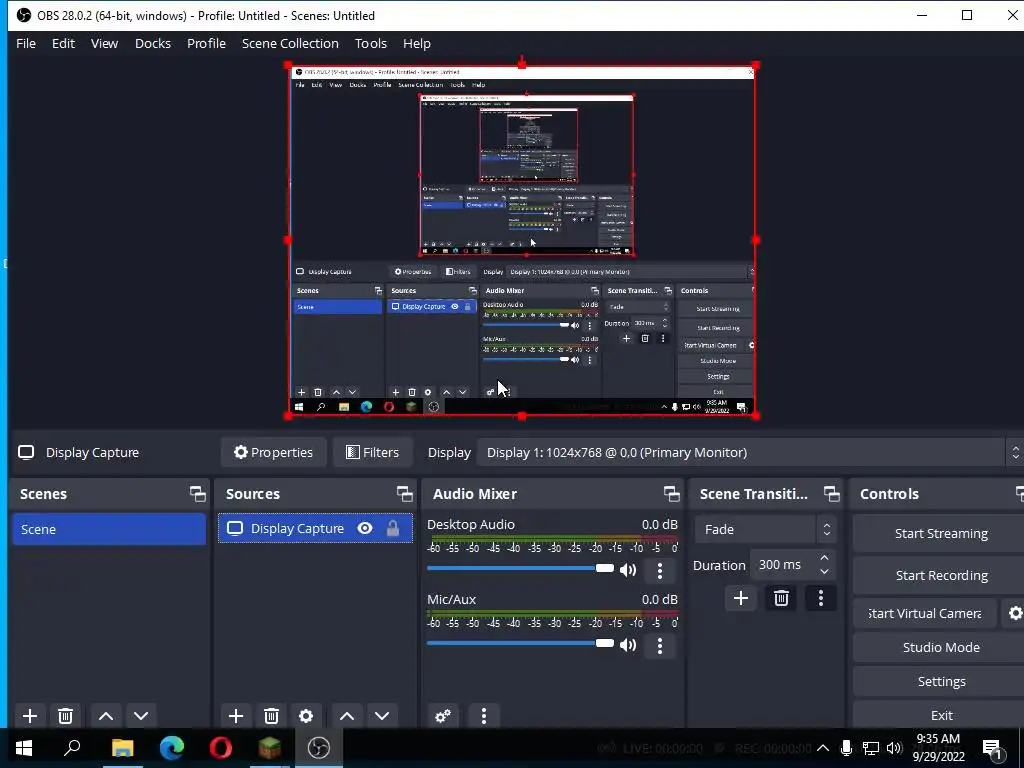Undock the Sources panel
The width and height of the screenshot is (1024, 768).
[404, 494]
